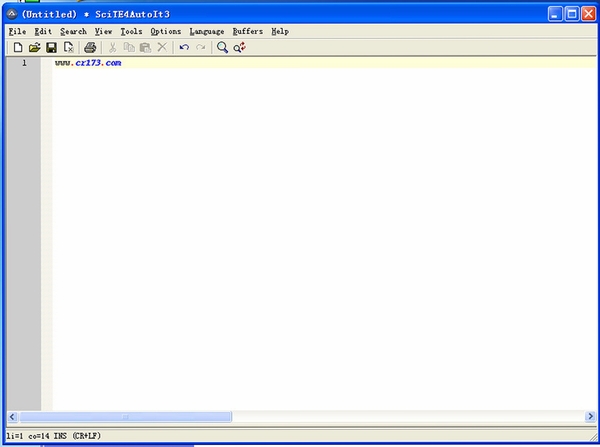The height and width of the screenshot is (447, 600).
Task: Open Find with magnifying glass icon
Action: [x=222, y=47]
